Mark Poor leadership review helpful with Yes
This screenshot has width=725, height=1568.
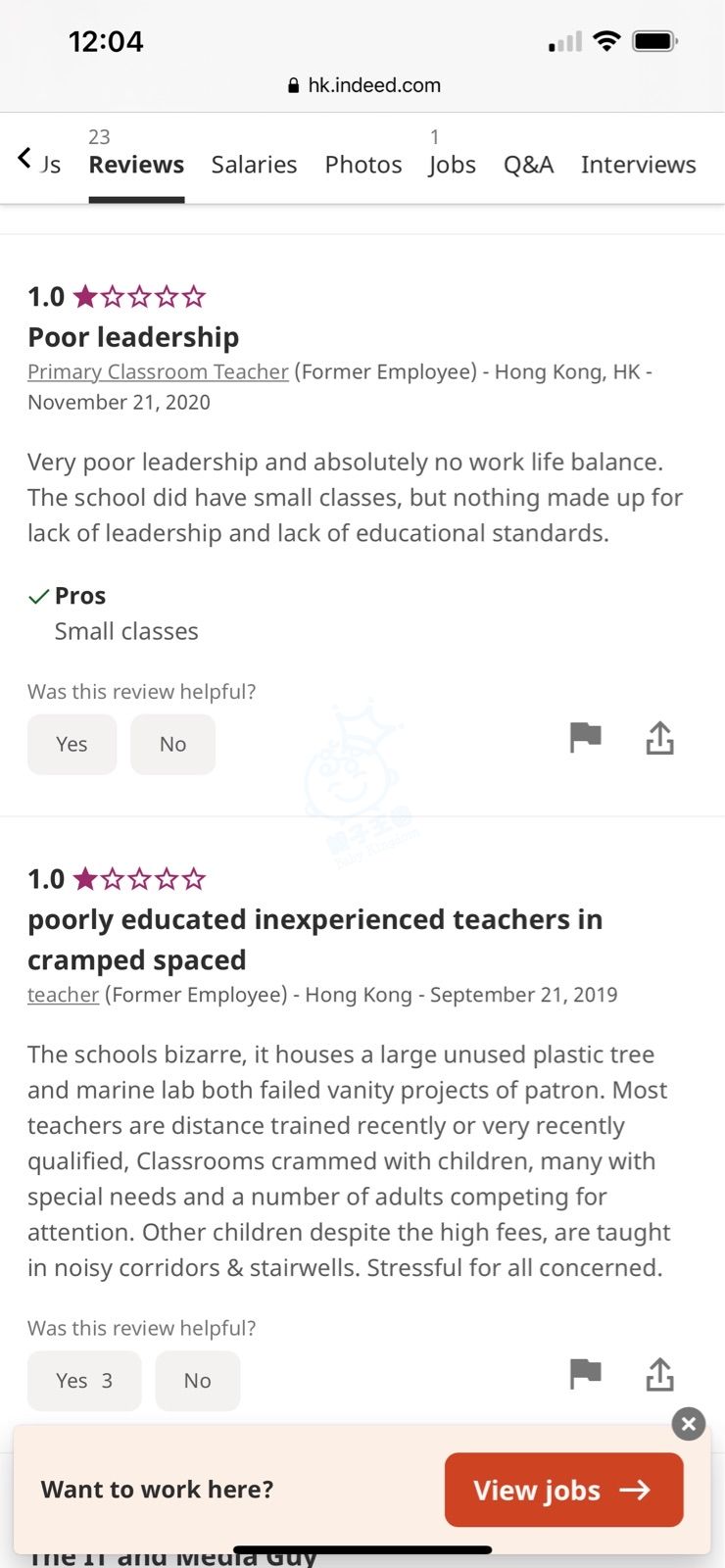tap(72, 744)
